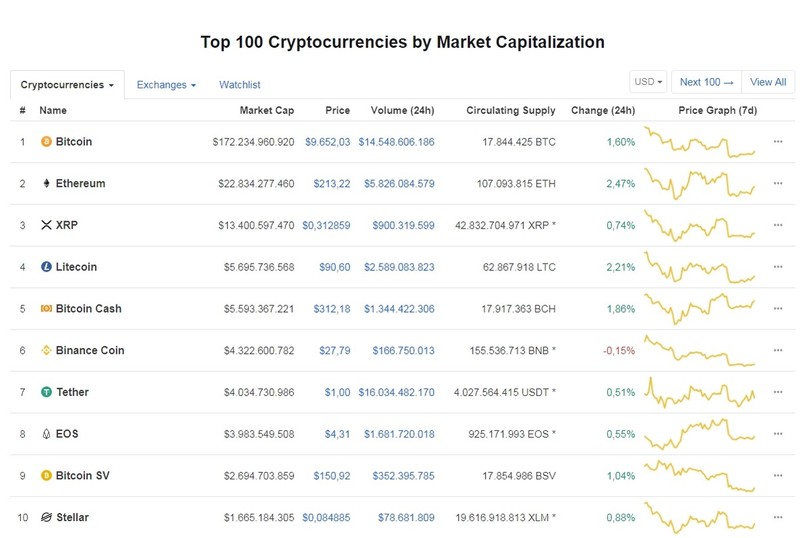The width and height of the screenshot is (800, 538).
Task: Open the USD currency selector
Action: (648, 82)
